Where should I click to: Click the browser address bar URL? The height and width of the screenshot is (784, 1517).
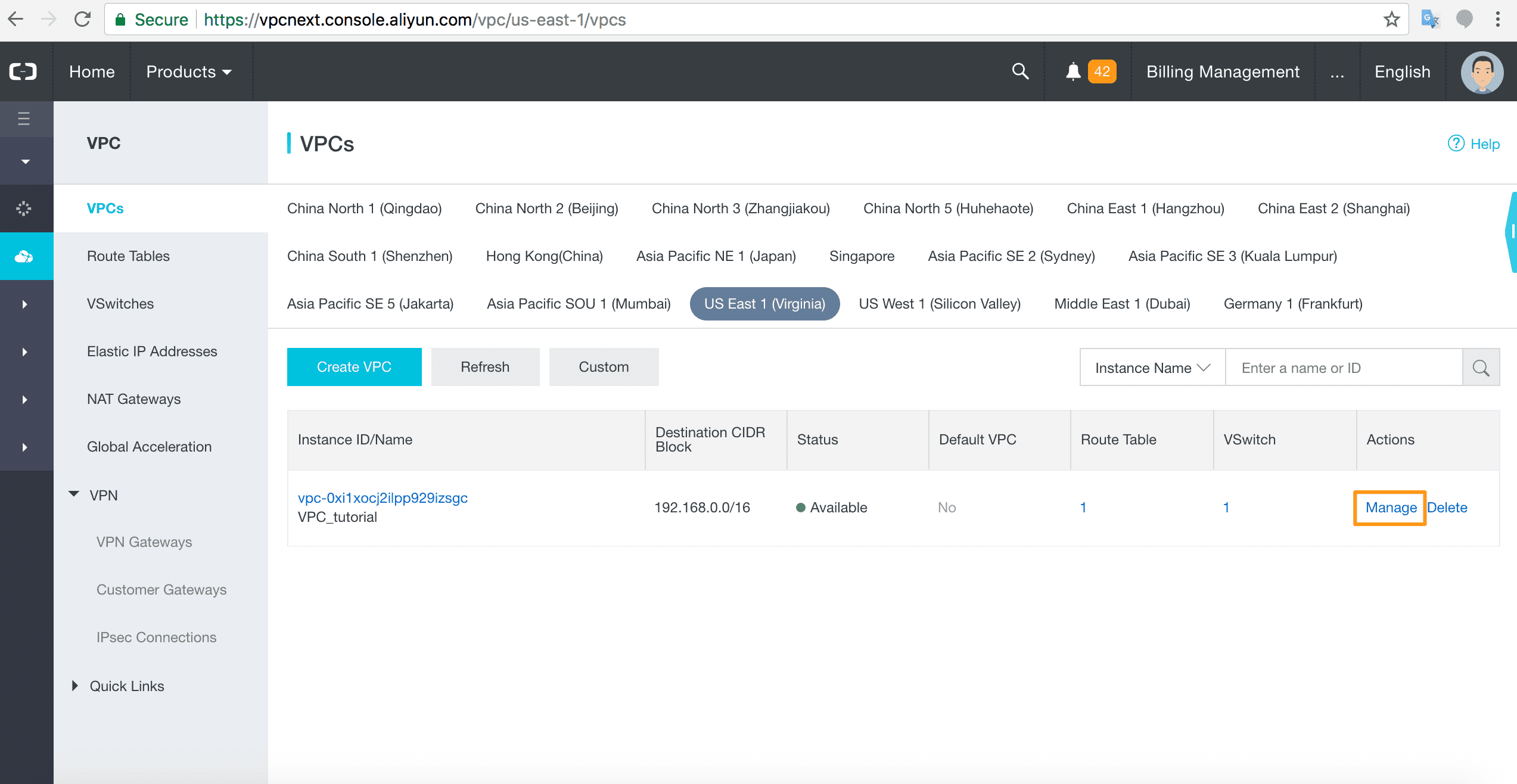pos(414,20)
